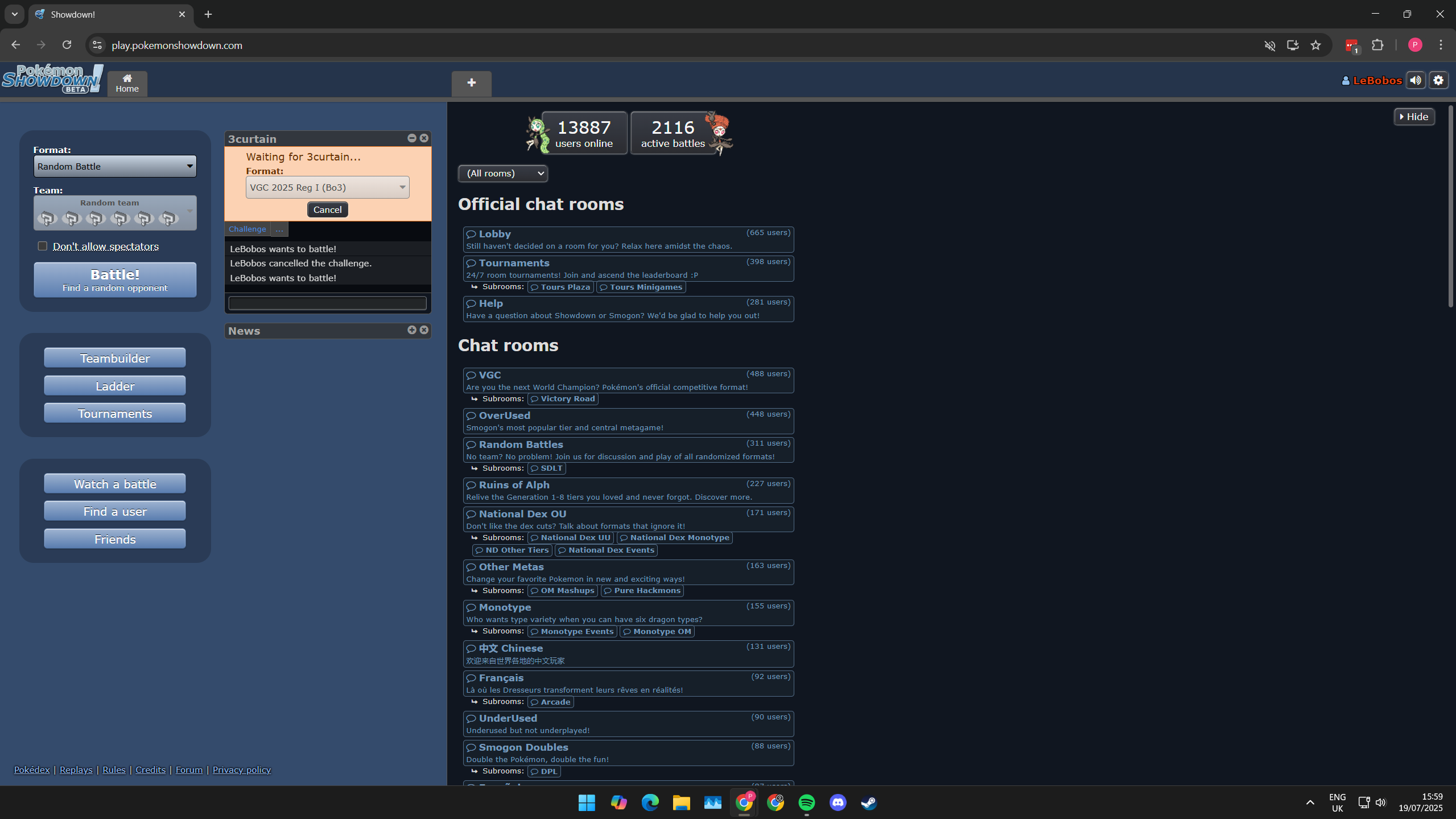Click Watch a battle

[x=115, y=484]
